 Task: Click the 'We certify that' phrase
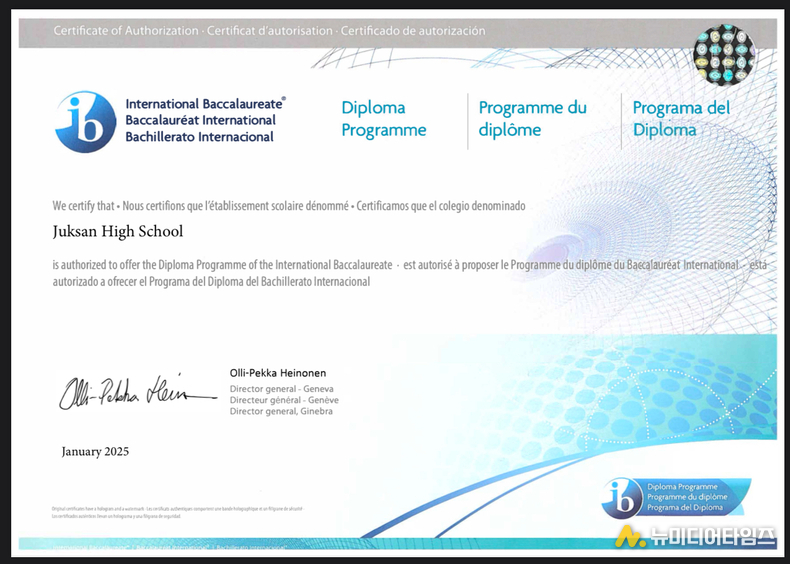pos(84,206)
